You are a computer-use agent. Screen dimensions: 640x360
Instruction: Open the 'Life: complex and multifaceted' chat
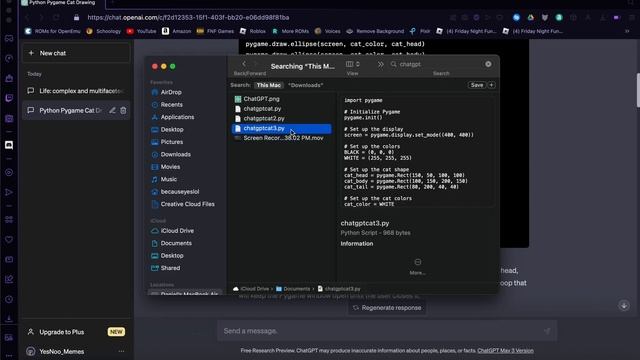[x=76, y=91]
